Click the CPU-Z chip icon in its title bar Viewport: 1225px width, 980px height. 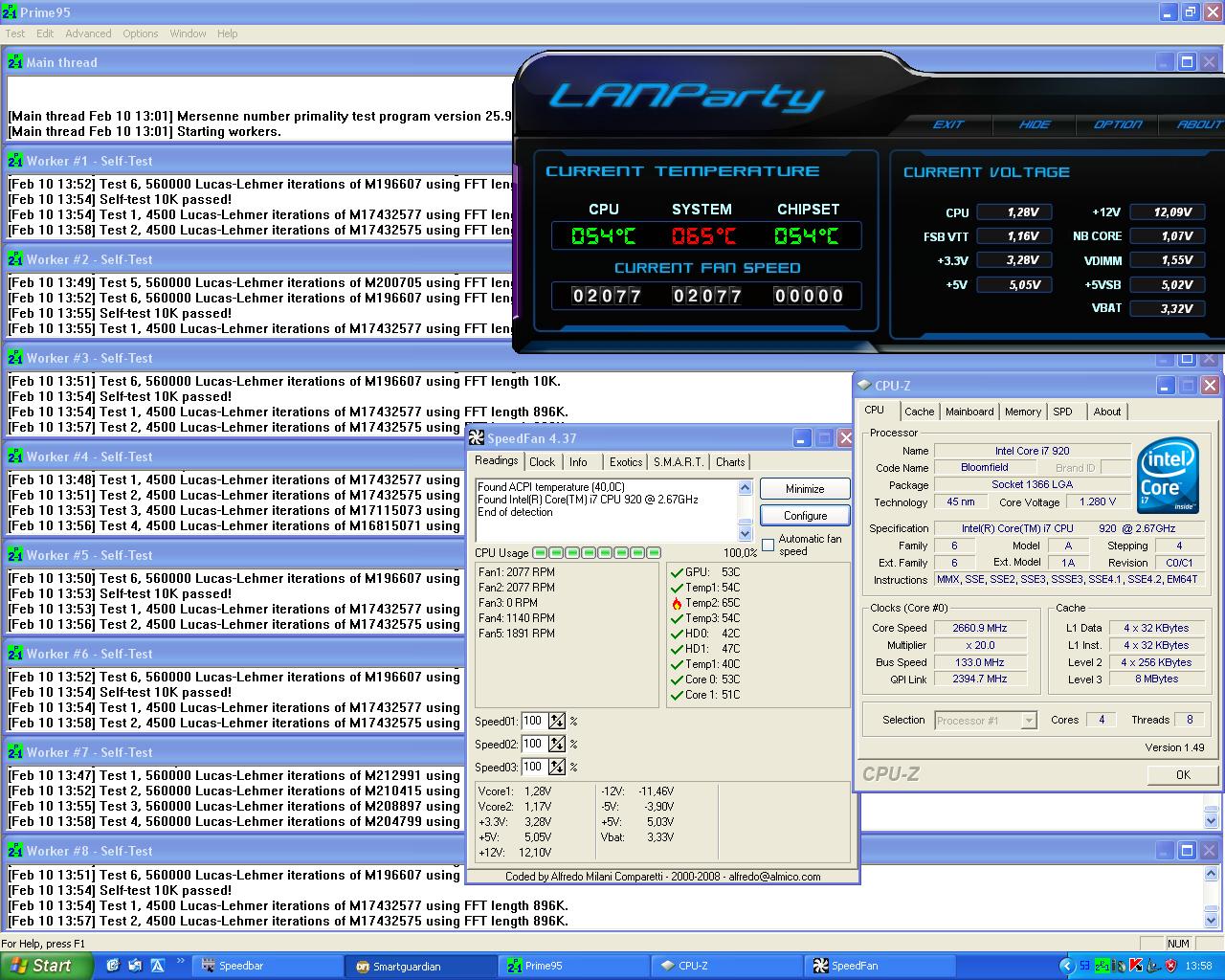863,385
